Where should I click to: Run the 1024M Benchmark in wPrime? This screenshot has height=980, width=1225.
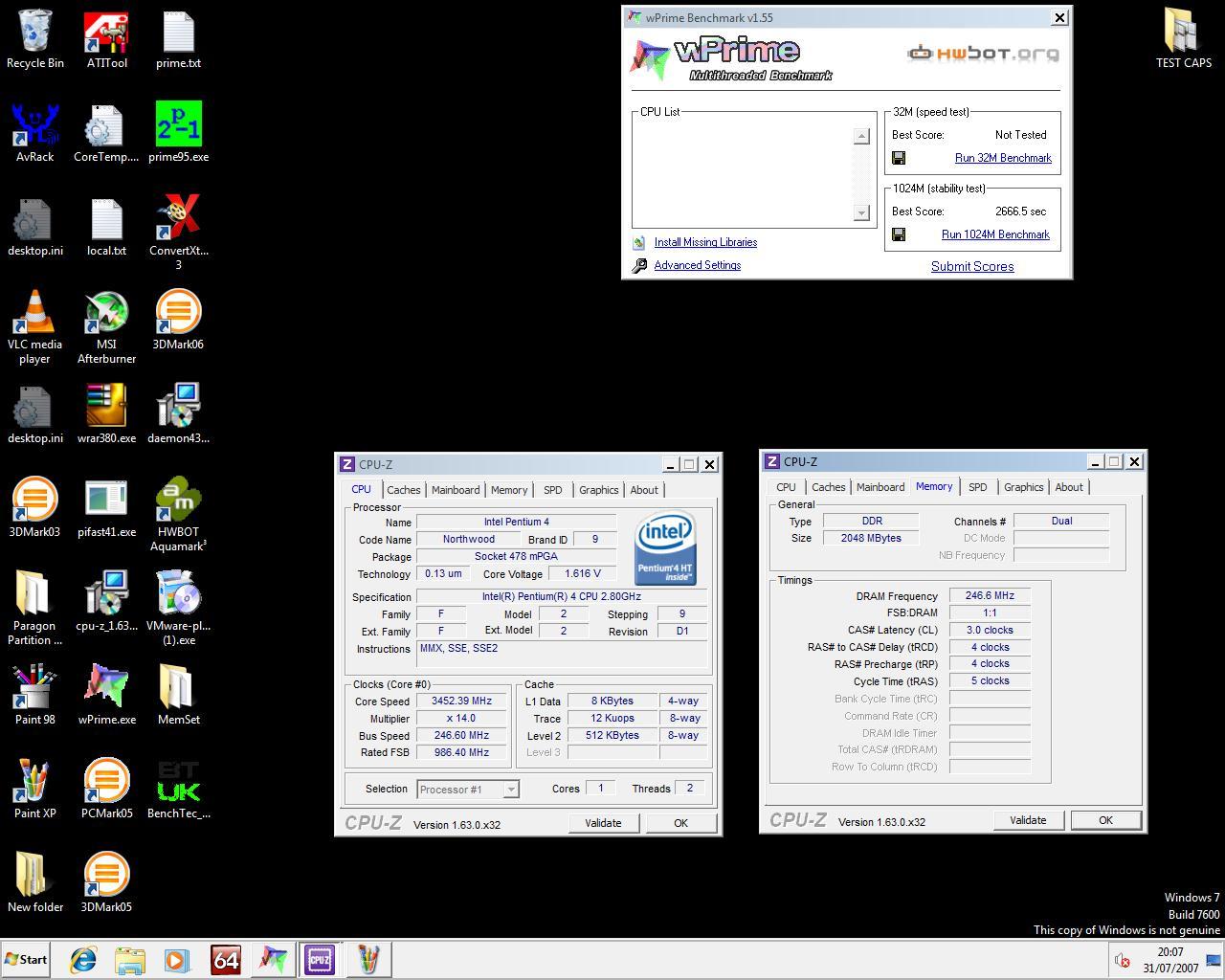tap(995, 234)
